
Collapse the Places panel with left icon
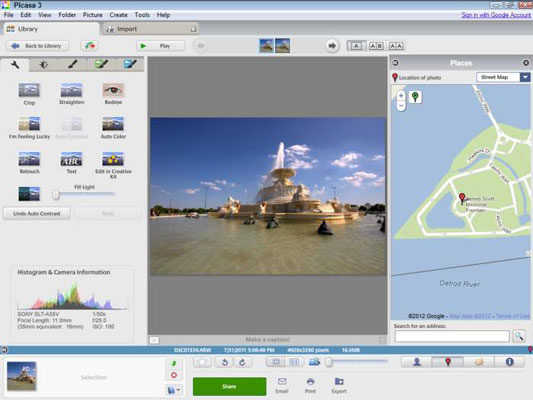[x=395, y=63]
